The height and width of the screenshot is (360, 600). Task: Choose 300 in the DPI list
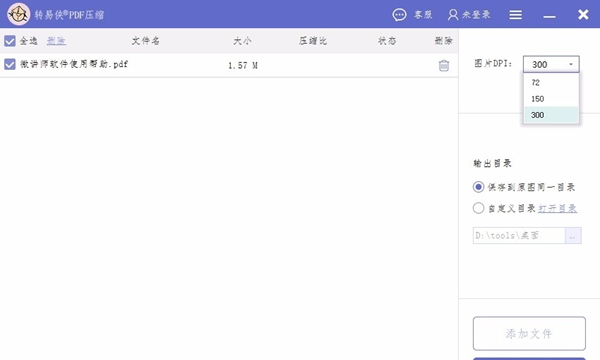tap(551, 115)
